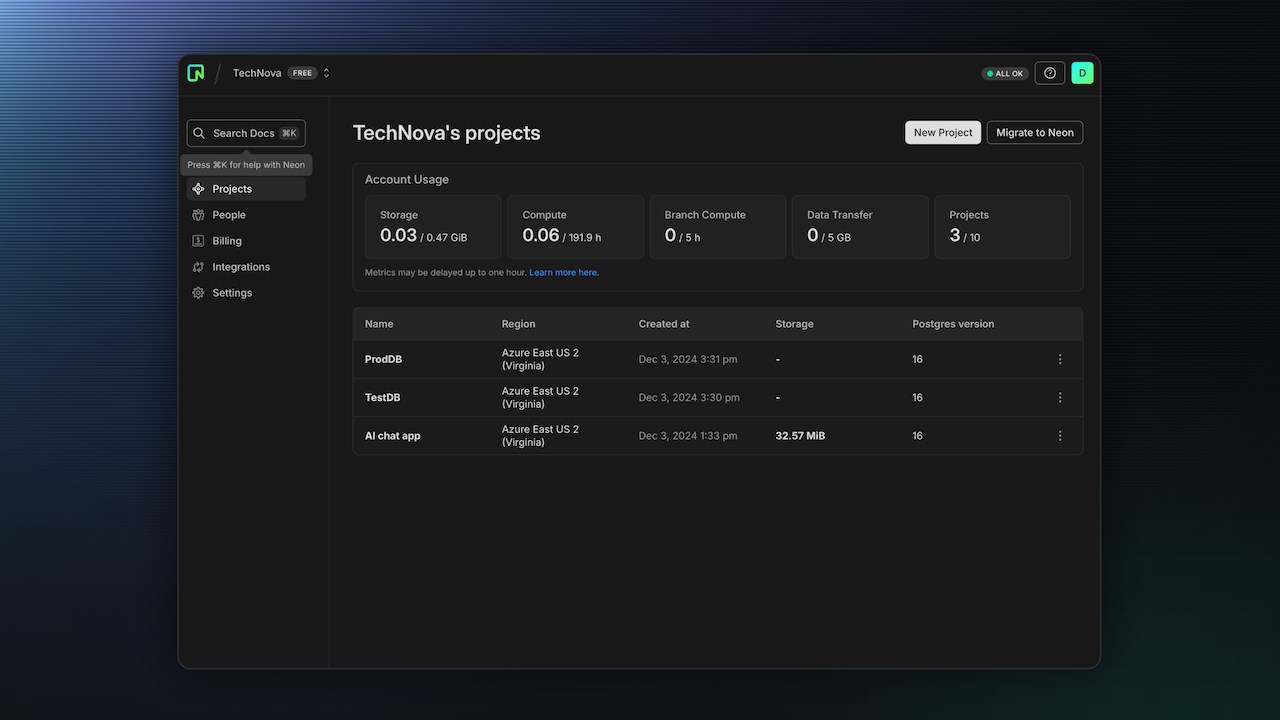Go to Projects in the sidebar

click(246, 189)
